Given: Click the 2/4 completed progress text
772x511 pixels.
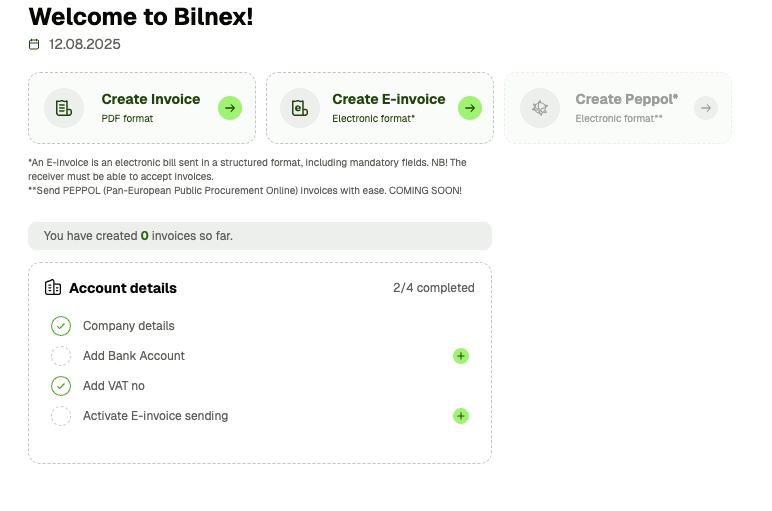Looking at the screenshot, I should click(x=434, y=288).
